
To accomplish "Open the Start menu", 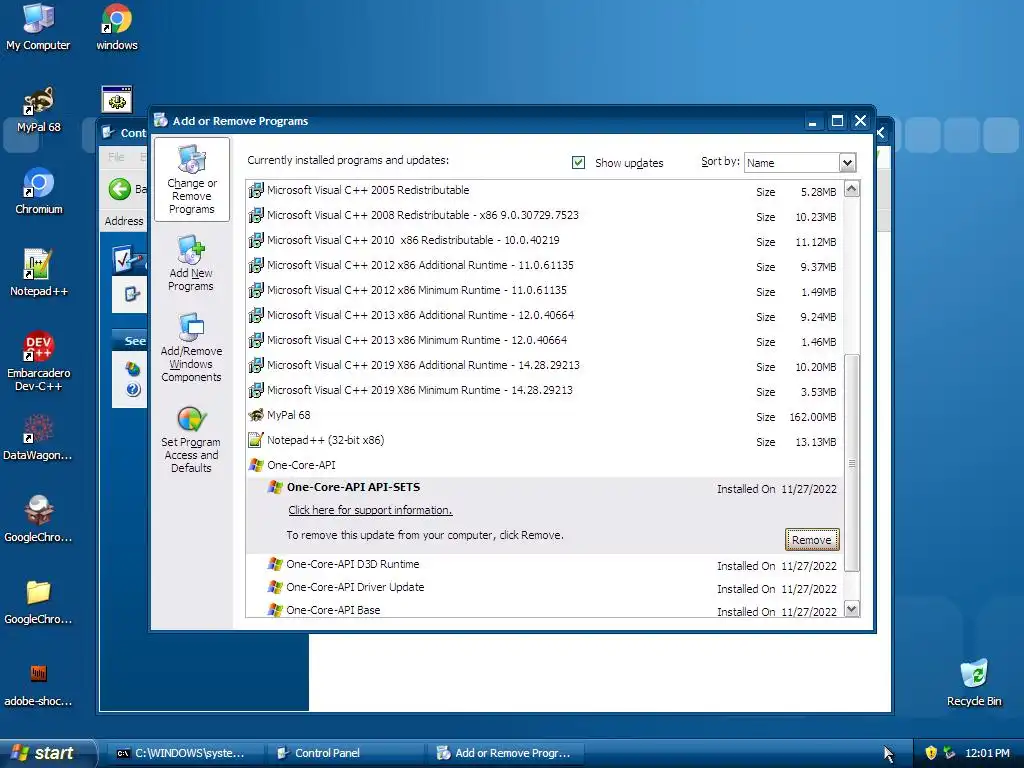I will (47, 753).
